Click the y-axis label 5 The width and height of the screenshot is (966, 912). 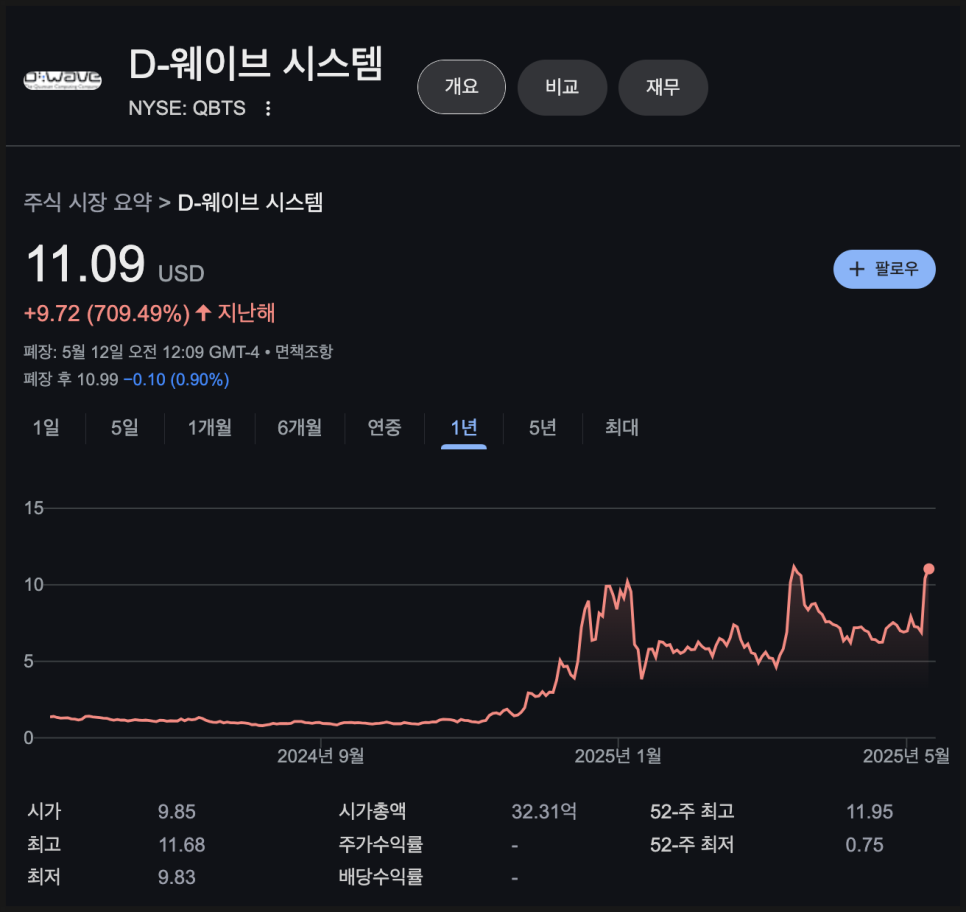pos(28,661)
